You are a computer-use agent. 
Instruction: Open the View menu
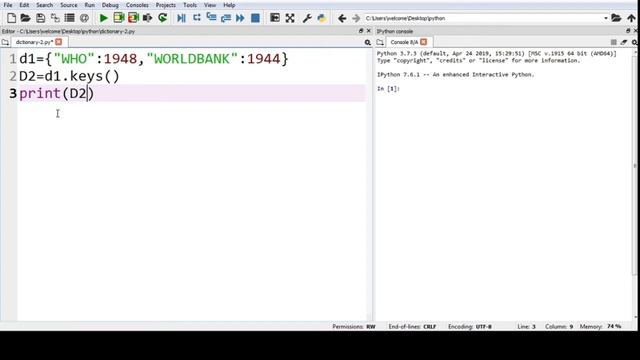click(210, 5)
